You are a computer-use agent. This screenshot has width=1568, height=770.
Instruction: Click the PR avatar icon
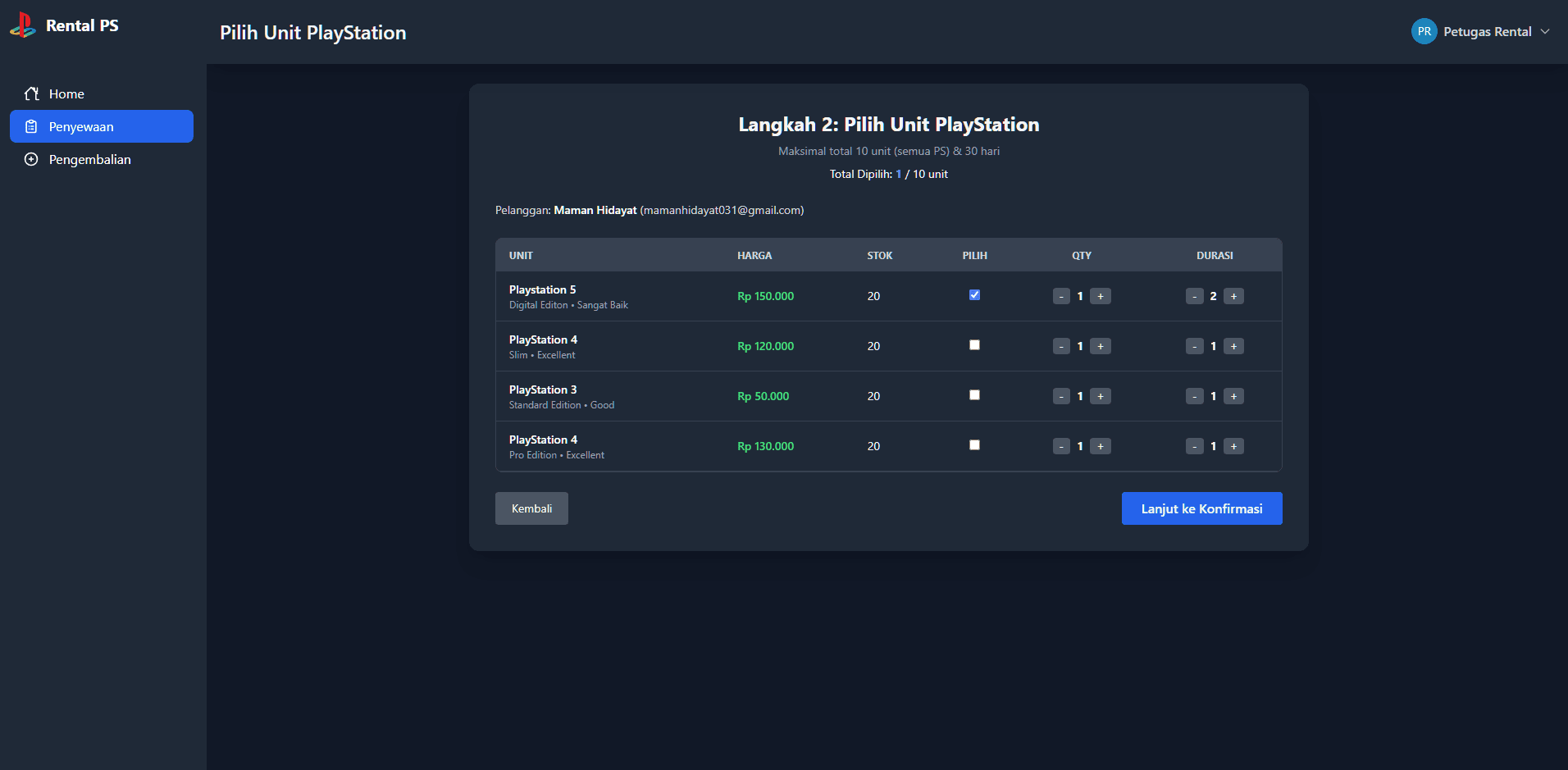[1424, 31]
